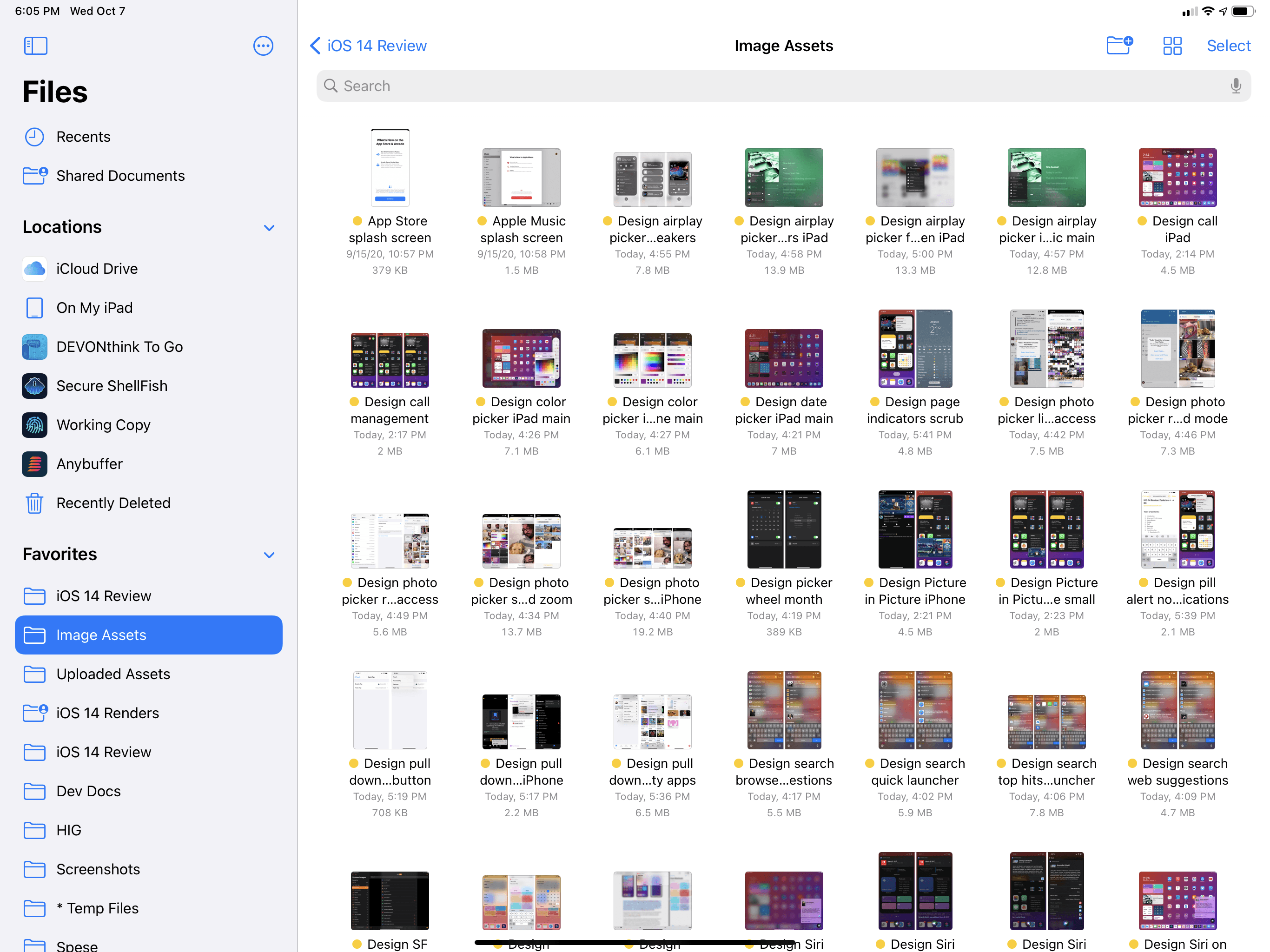Open Design pull down 2.2 MB file
The image size is (1270, 952).
point(521,722)
